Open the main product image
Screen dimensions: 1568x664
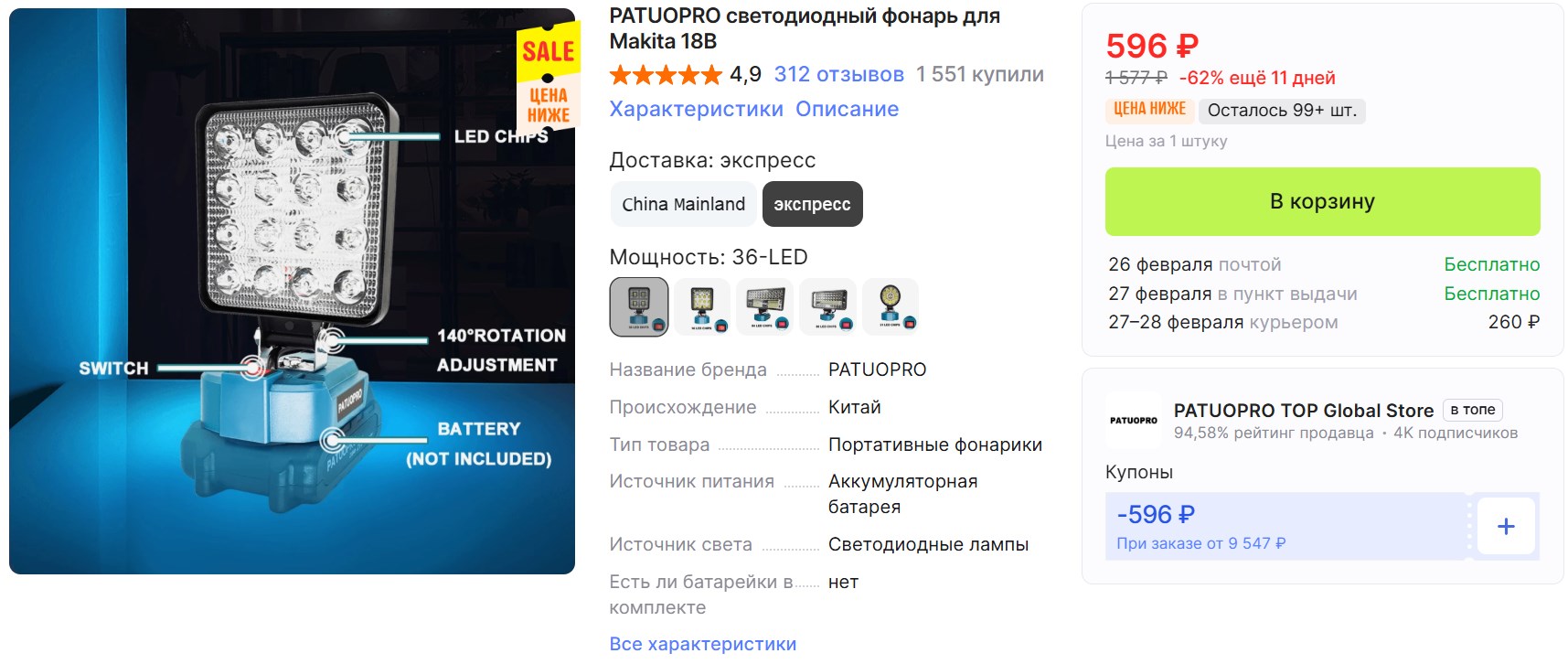(x=292, y=291)
